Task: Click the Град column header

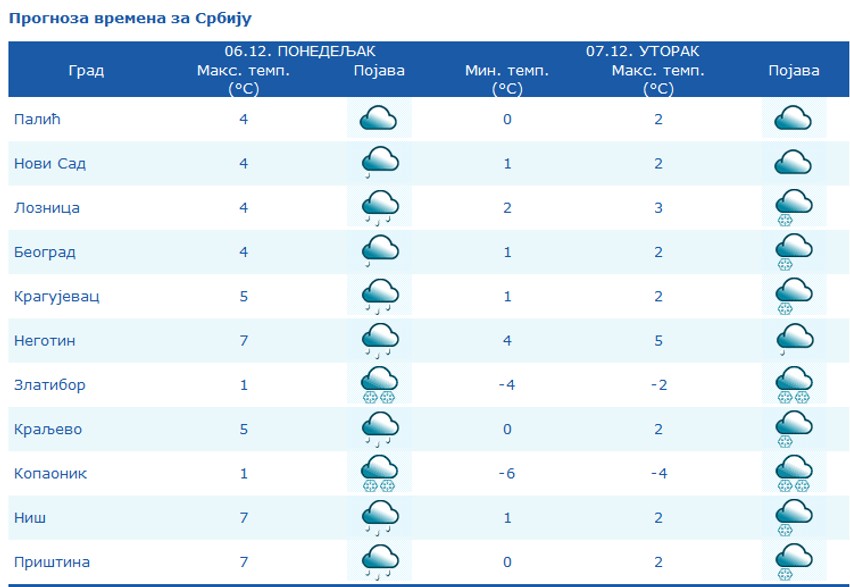Action: pos(86,70)
